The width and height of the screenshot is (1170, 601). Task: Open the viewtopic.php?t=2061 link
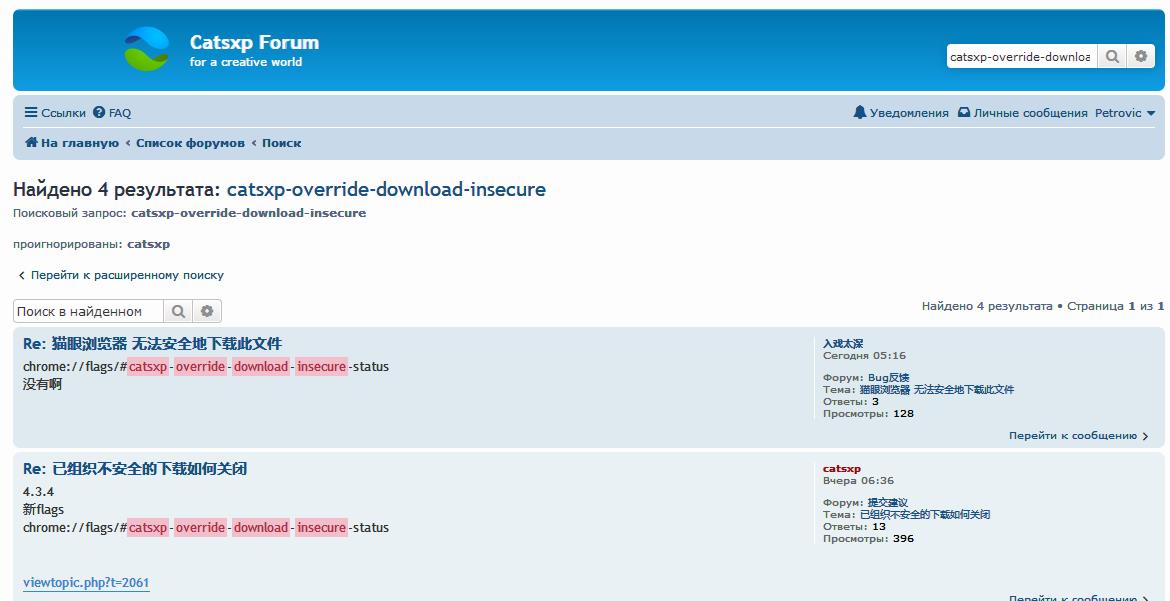87,582
